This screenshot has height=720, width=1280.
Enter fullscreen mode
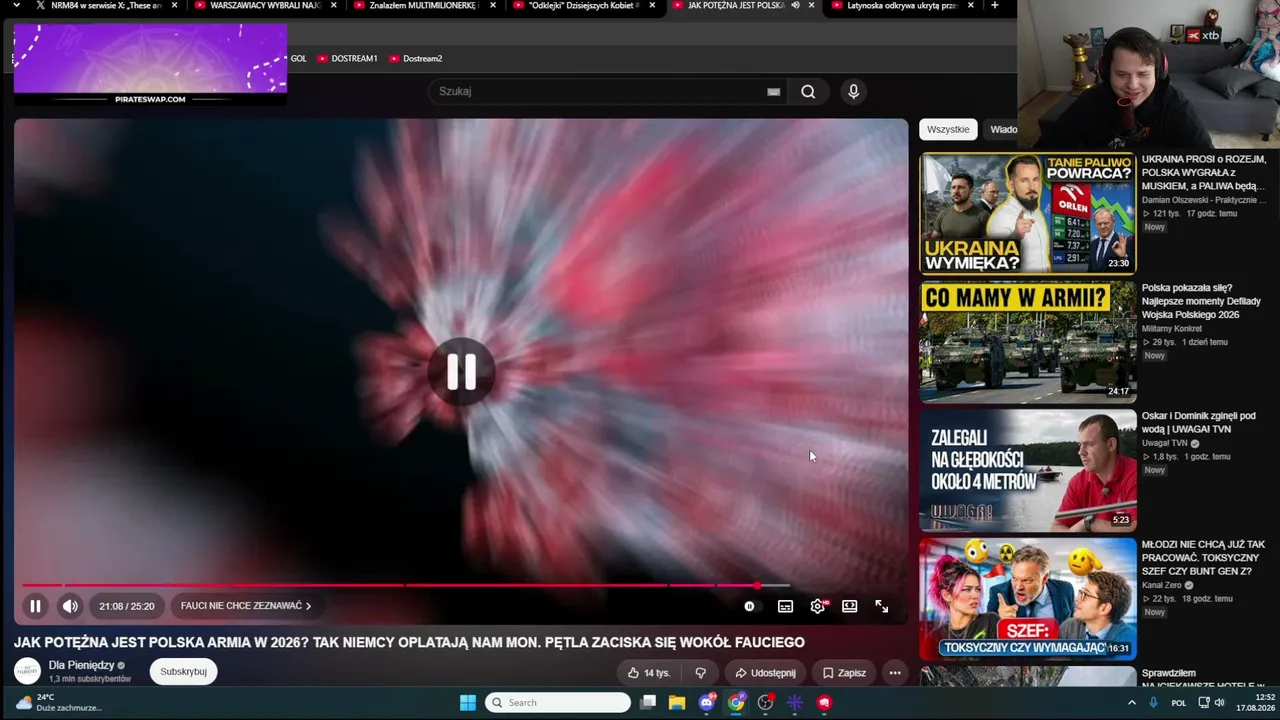882,606
